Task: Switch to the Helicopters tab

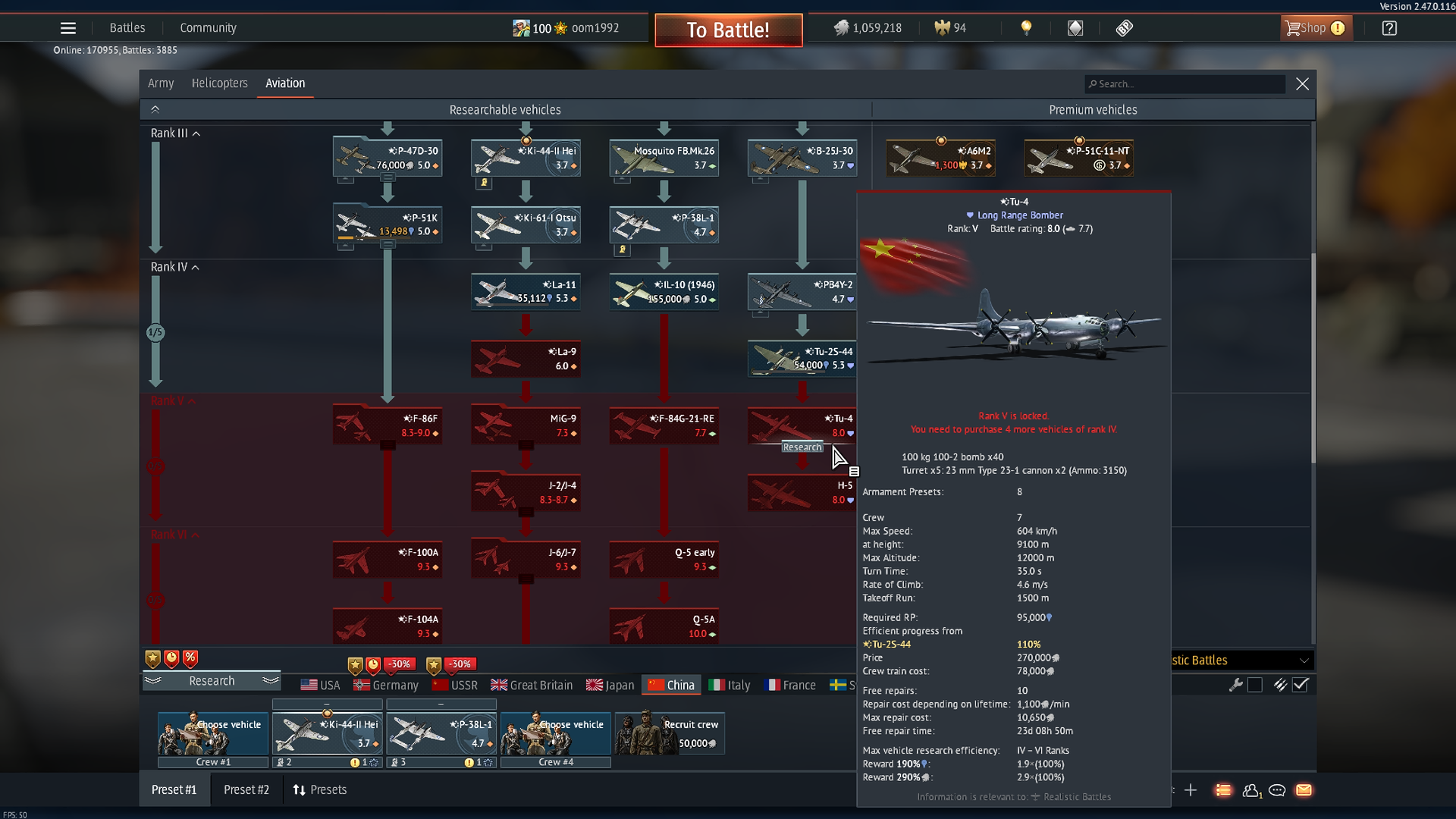Action: (219, 83)
